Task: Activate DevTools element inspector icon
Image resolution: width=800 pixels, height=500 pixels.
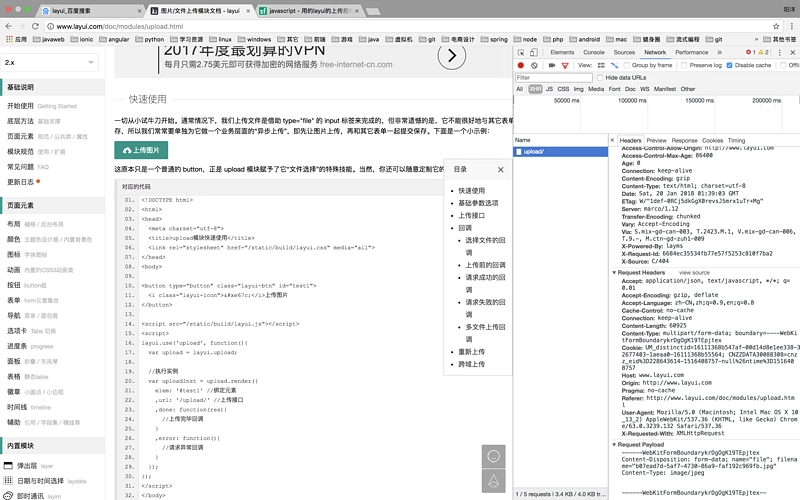Action: click(521, 53)
